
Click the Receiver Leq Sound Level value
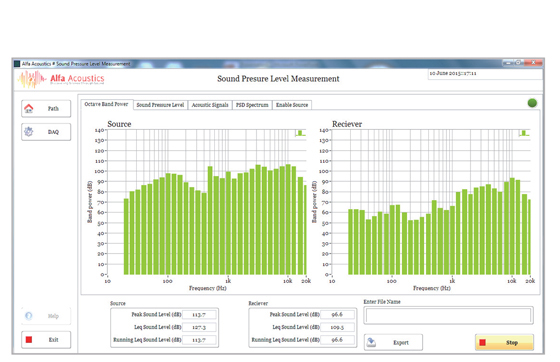(x=337, y=327)
